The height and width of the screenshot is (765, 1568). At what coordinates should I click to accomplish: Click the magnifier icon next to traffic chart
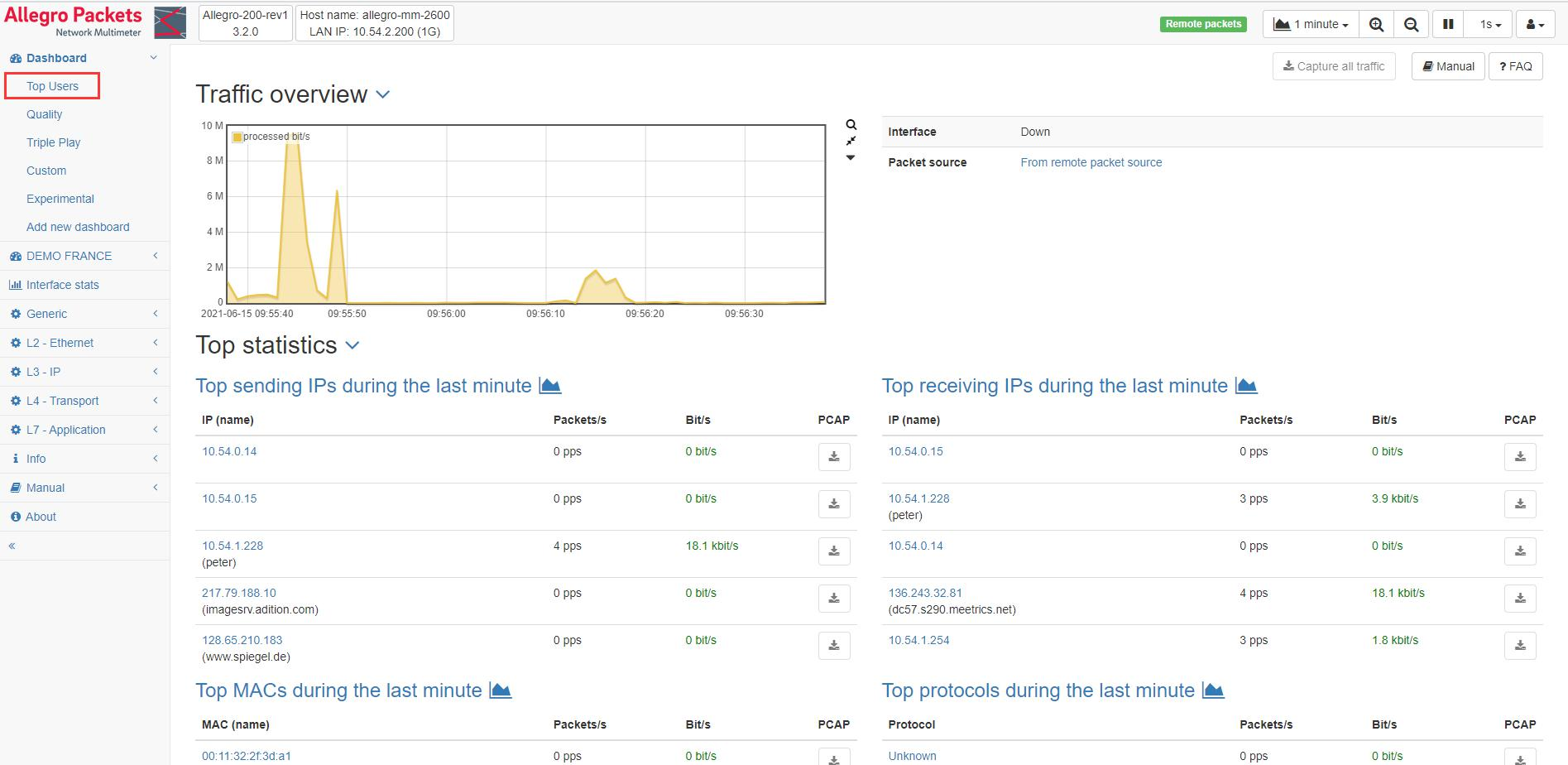pos(851,125)
